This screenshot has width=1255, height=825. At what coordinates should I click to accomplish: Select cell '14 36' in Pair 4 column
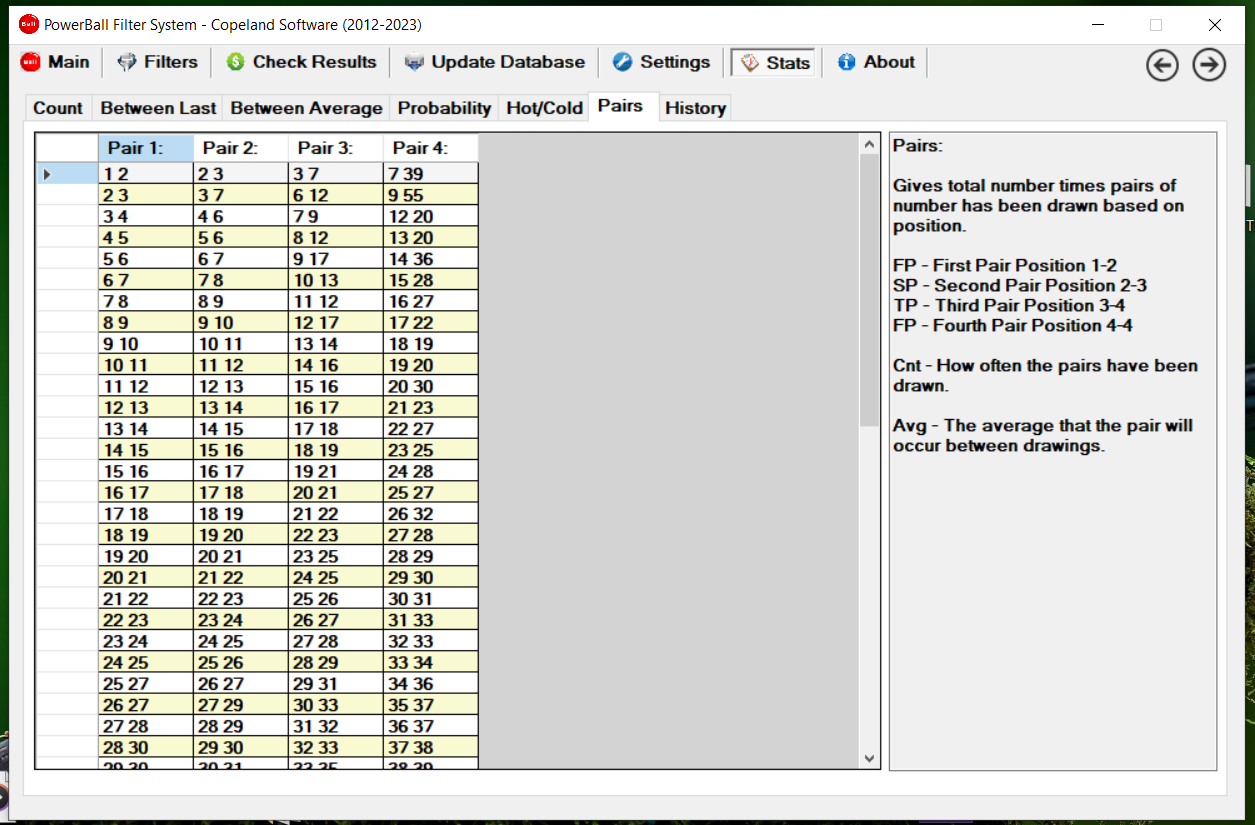431,258
